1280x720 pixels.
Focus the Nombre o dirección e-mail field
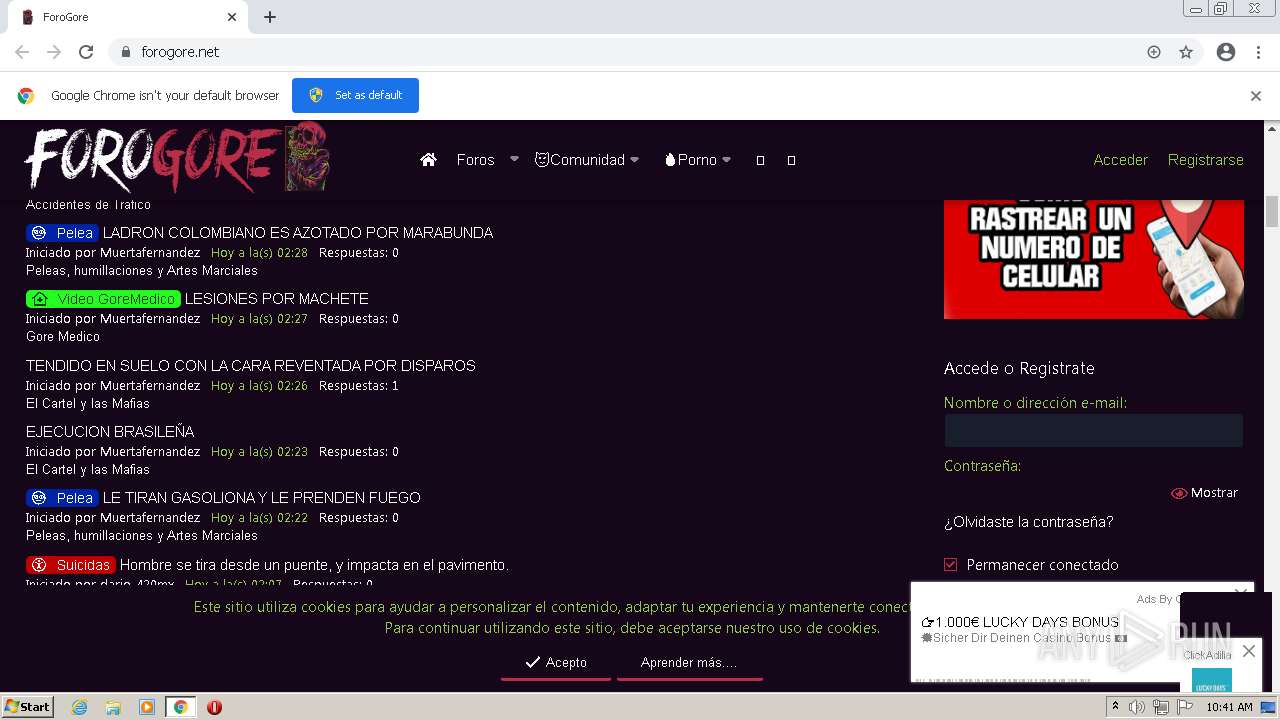tap(1094, 431)
